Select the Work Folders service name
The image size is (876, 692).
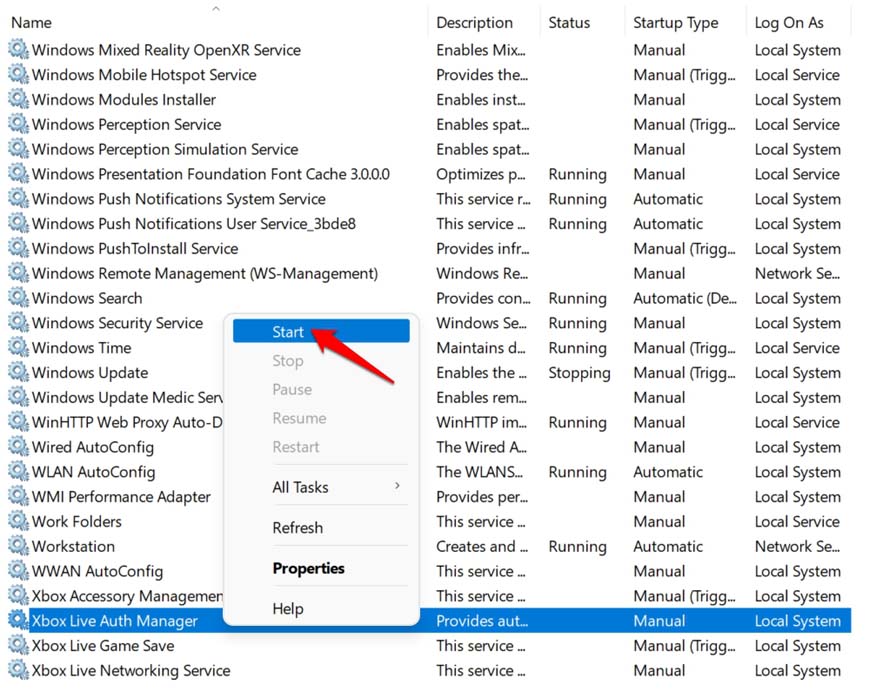[77, 521]
